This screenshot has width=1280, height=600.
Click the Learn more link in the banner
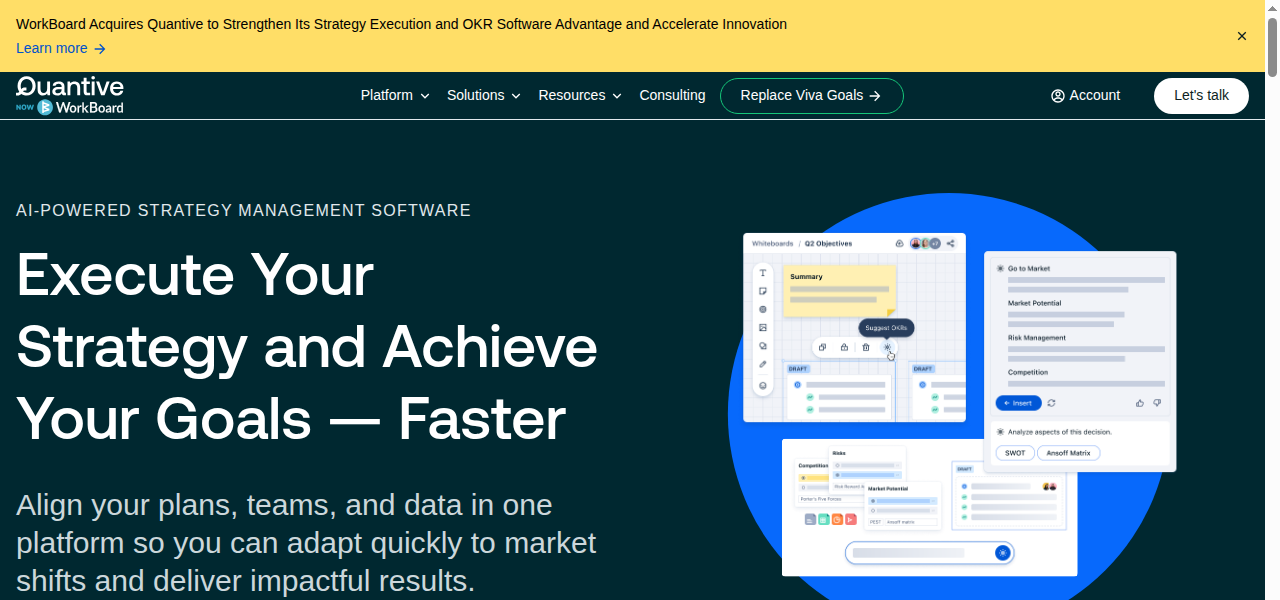pyautogui.click(x=52, y=48)
